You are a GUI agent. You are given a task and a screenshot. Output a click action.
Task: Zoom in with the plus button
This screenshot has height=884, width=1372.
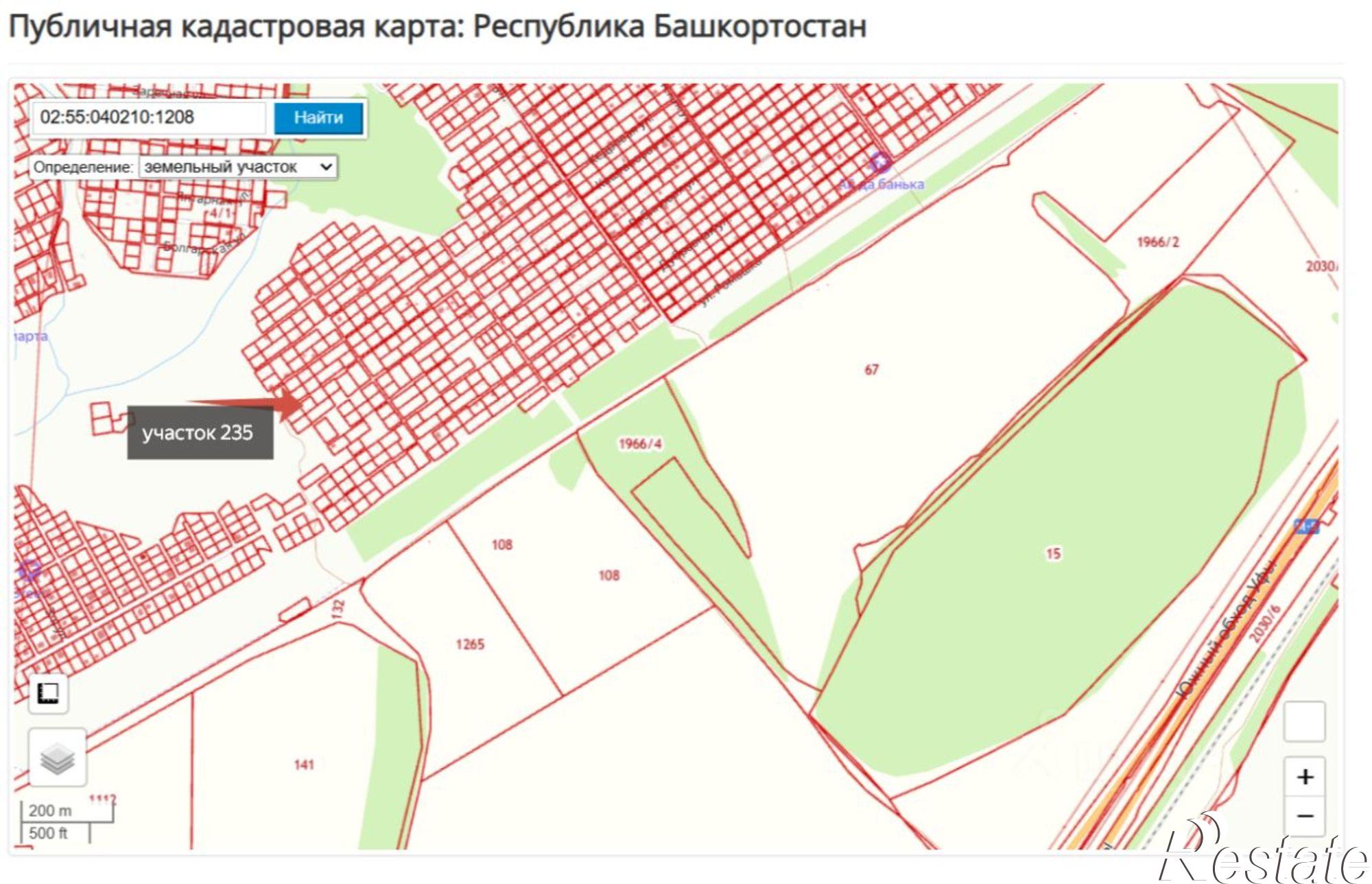tap(1305, 776)
